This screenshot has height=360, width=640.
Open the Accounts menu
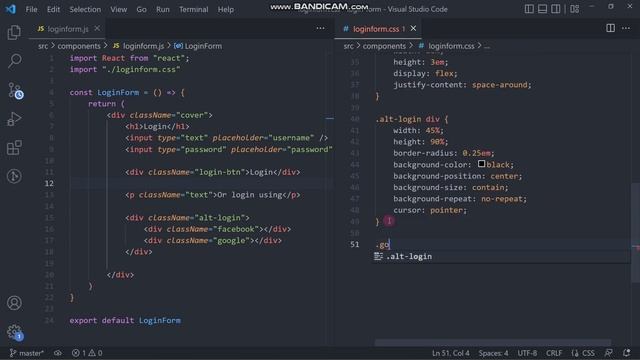coord(14,303)
